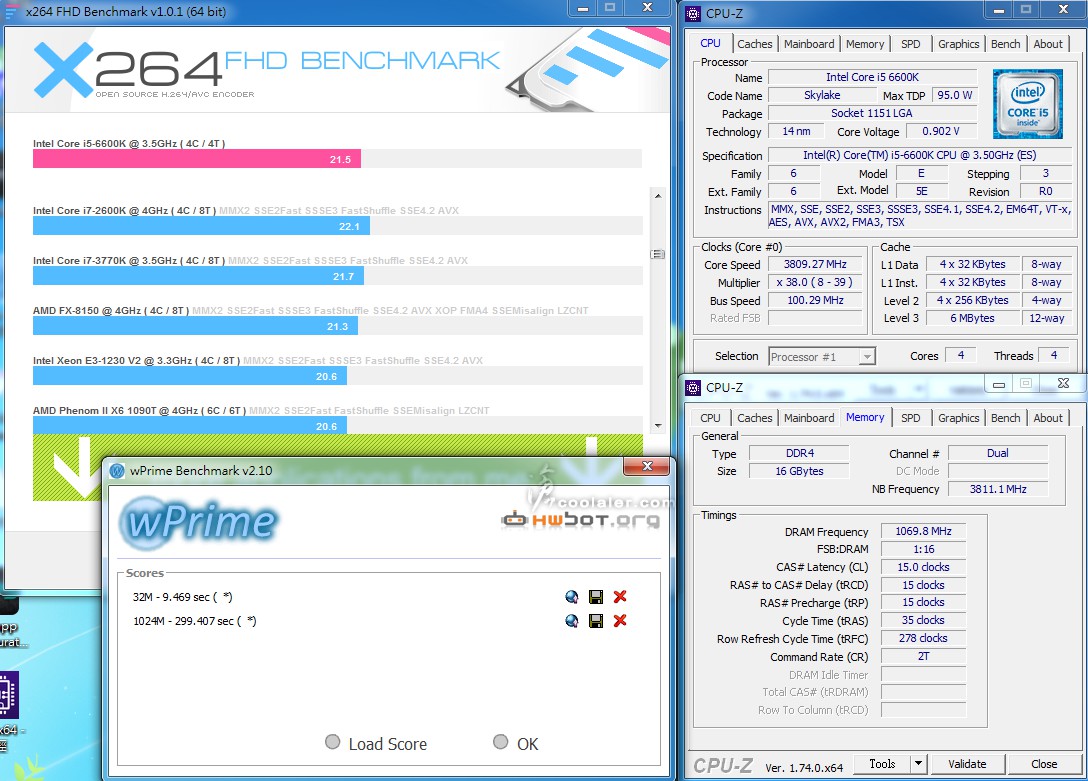
Task: Switch to CPU tab in the CPU-Z memory window
Action: coord(710,418)
